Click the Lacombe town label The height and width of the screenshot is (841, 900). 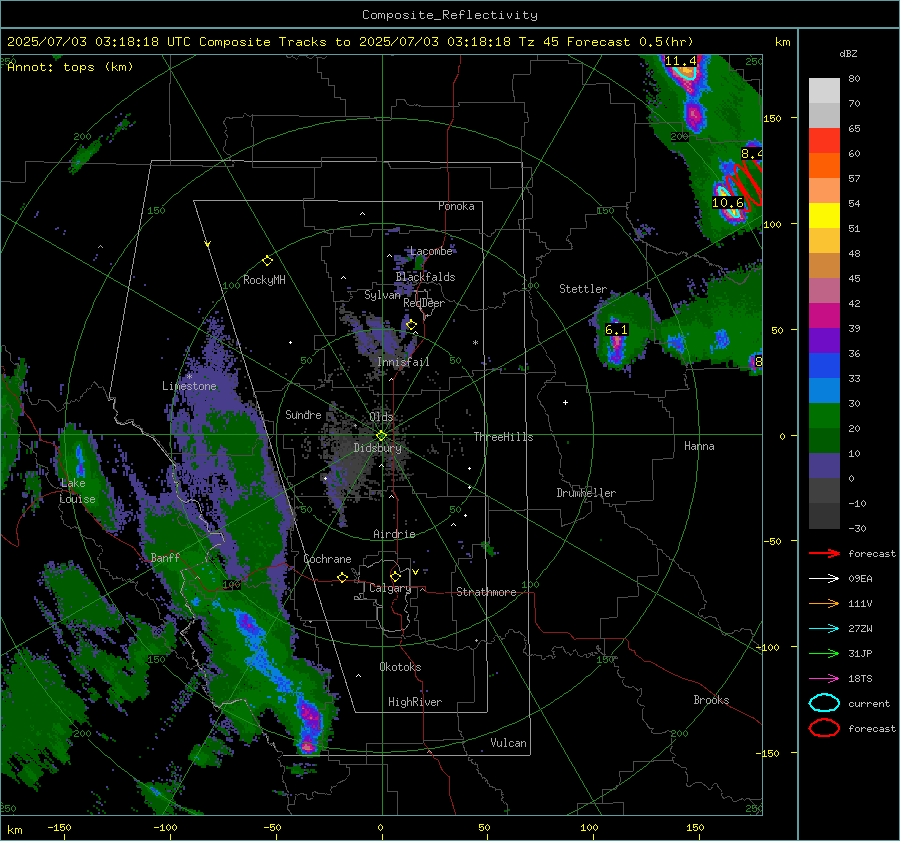(x=431, y=251)
